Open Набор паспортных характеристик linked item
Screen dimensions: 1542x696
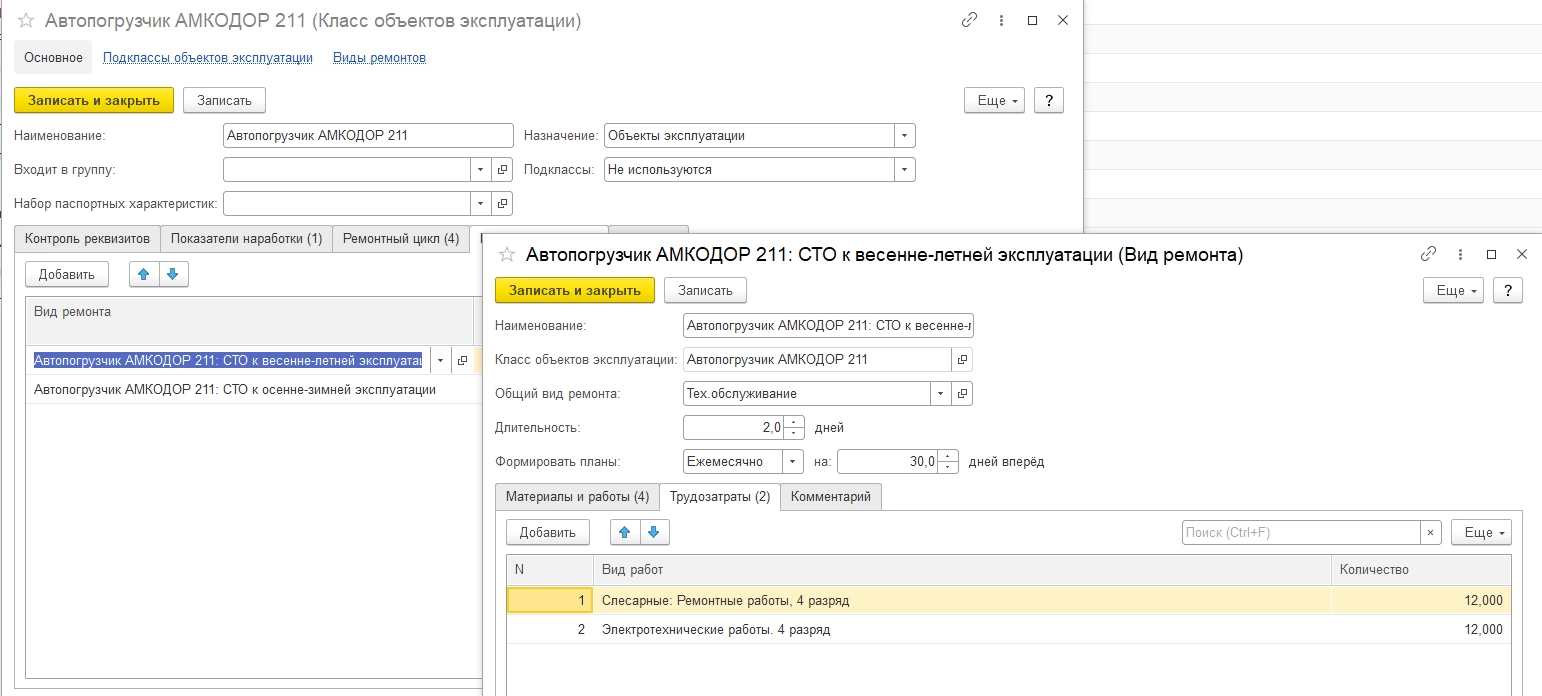(502, 204)
